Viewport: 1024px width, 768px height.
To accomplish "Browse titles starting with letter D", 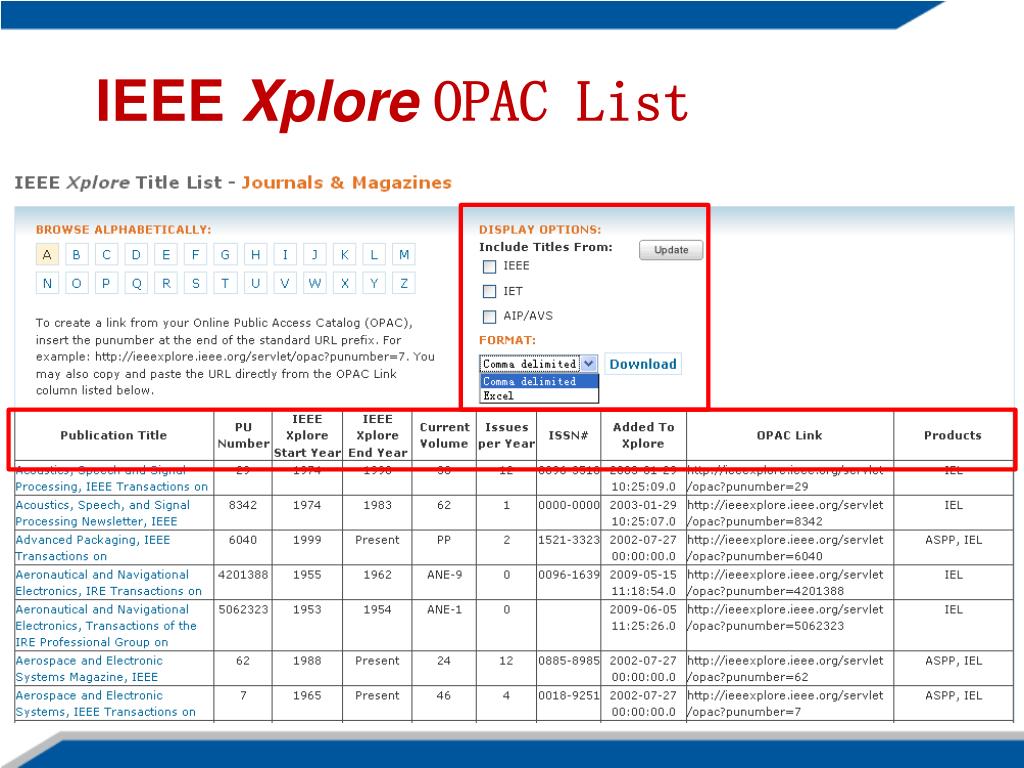I will point(136,255).
